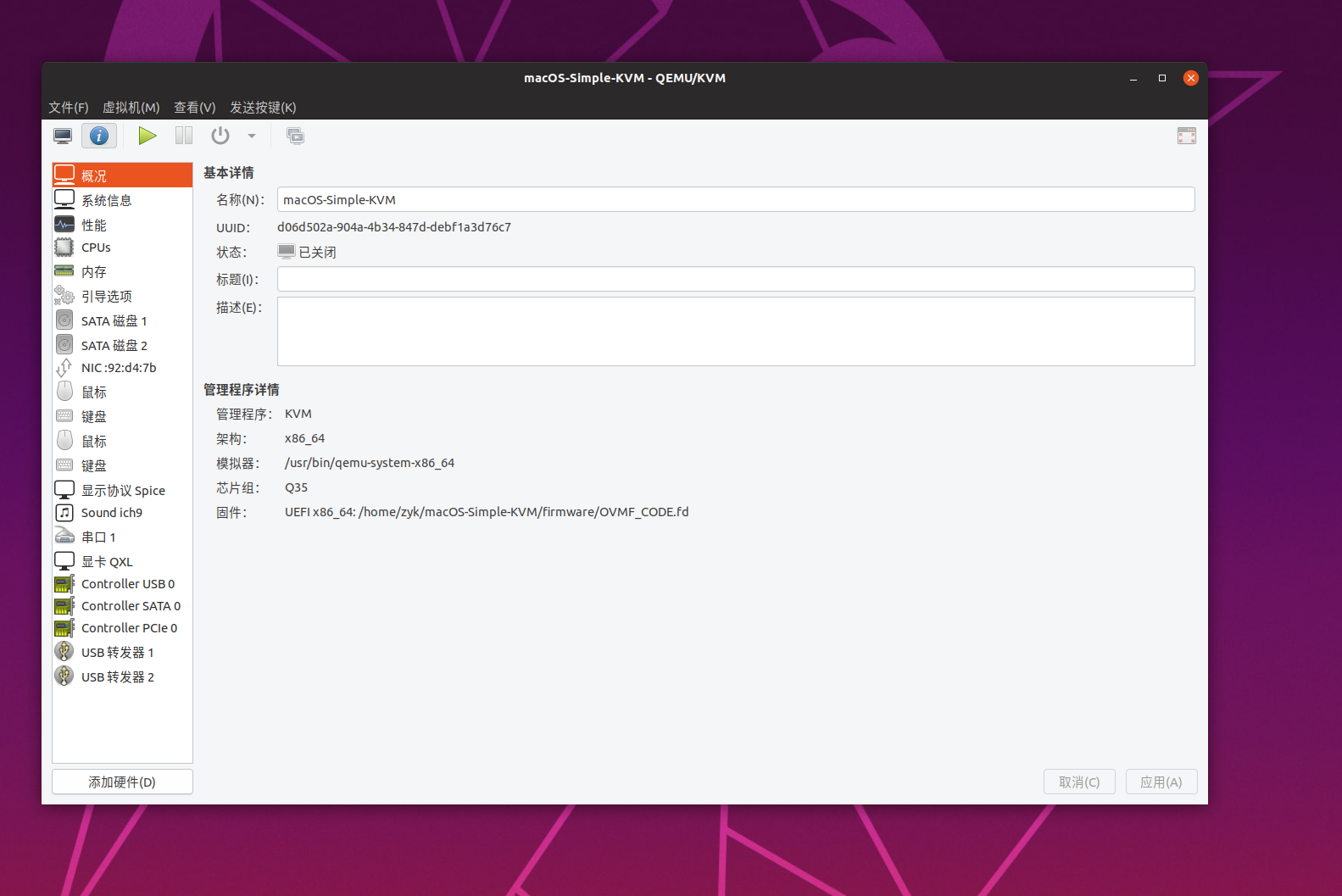Select the first 键盘 keyboard entry

click(x=122, y=416)
